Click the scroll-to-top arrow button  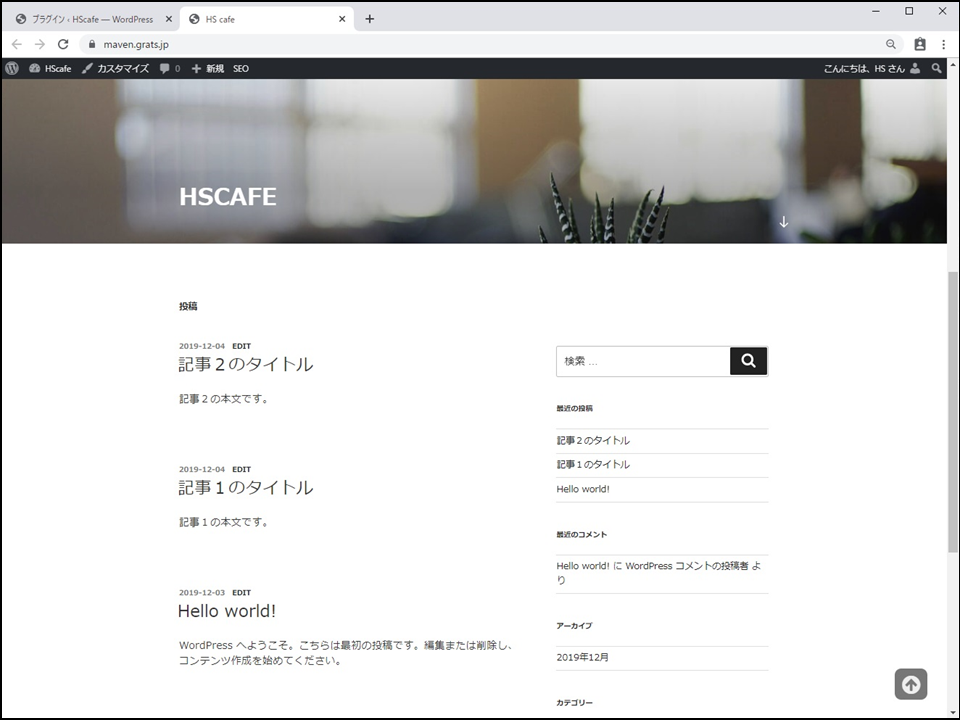[910, 684]
